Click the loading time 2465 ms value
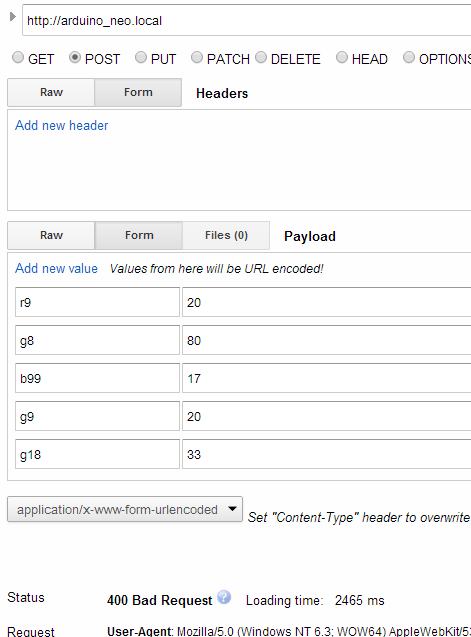The width and height of the screenshot is (471, 637). tap(360, 600)
